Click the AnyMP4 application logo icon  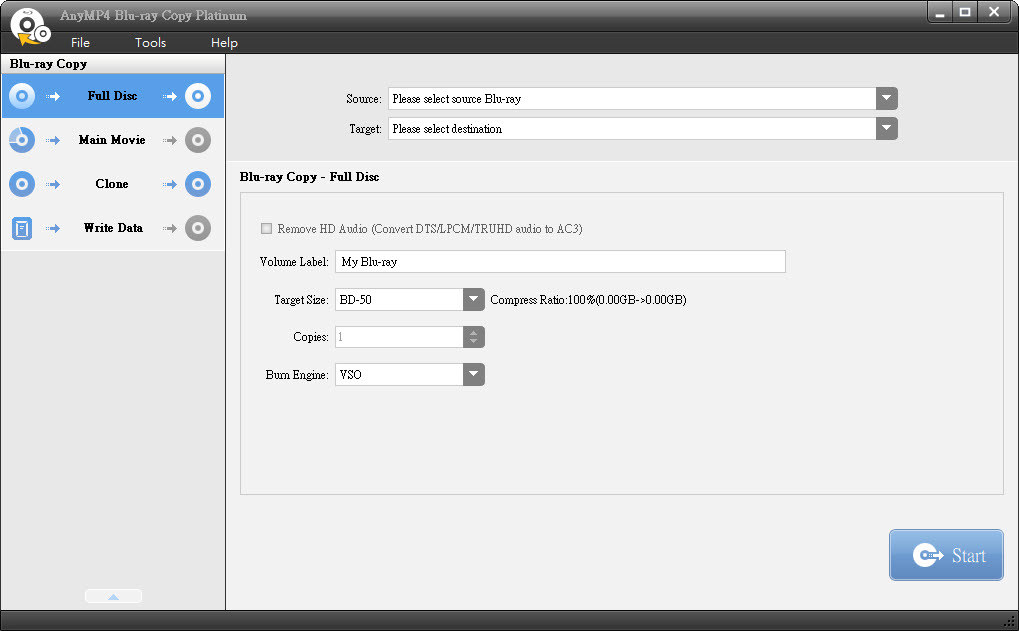28,26
